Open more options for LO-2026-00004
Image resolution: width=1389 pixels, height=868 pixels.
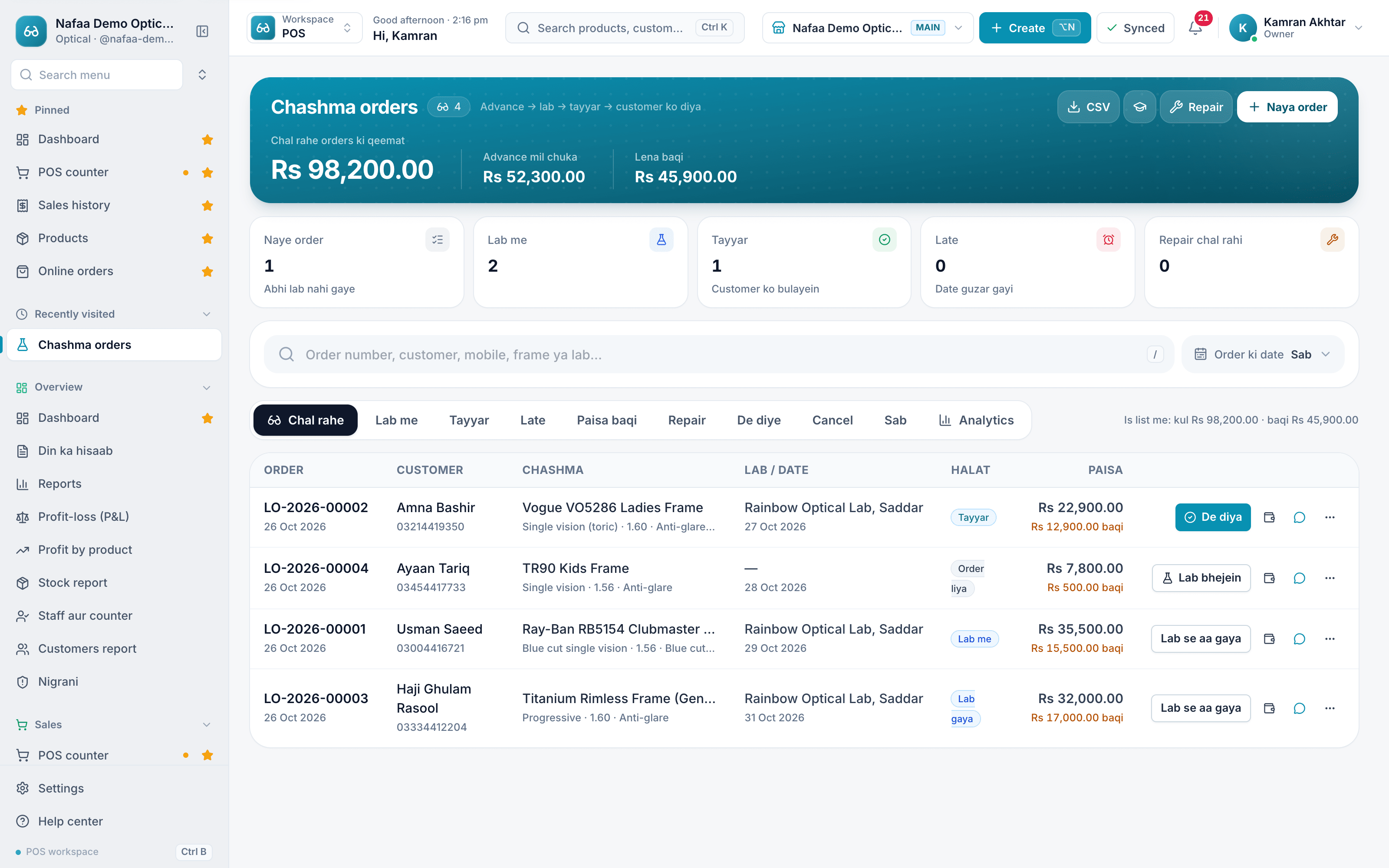[1330, 578]
